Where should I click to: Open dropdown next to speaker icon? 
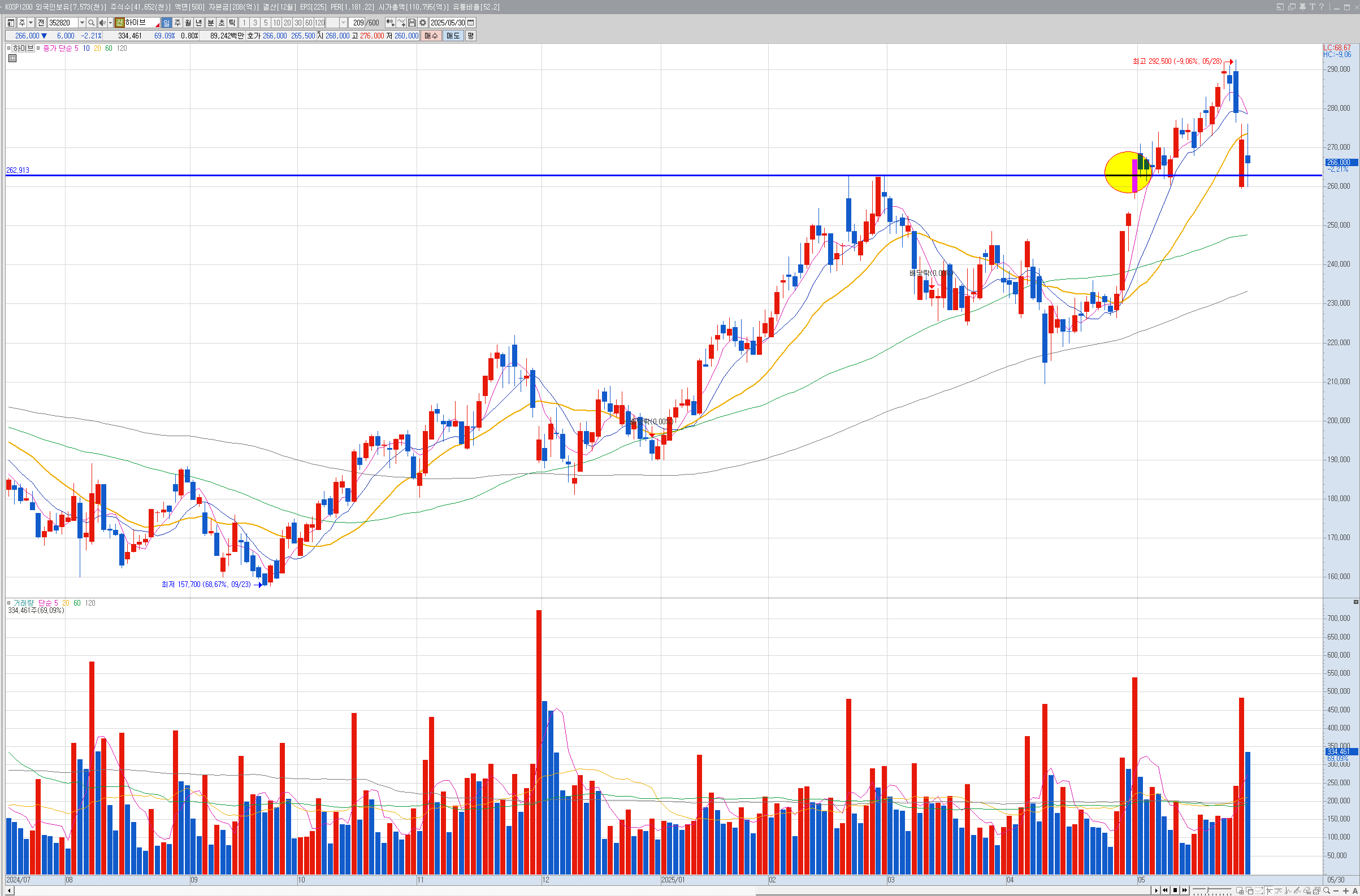pyautogui.click(x=110, y=23)
